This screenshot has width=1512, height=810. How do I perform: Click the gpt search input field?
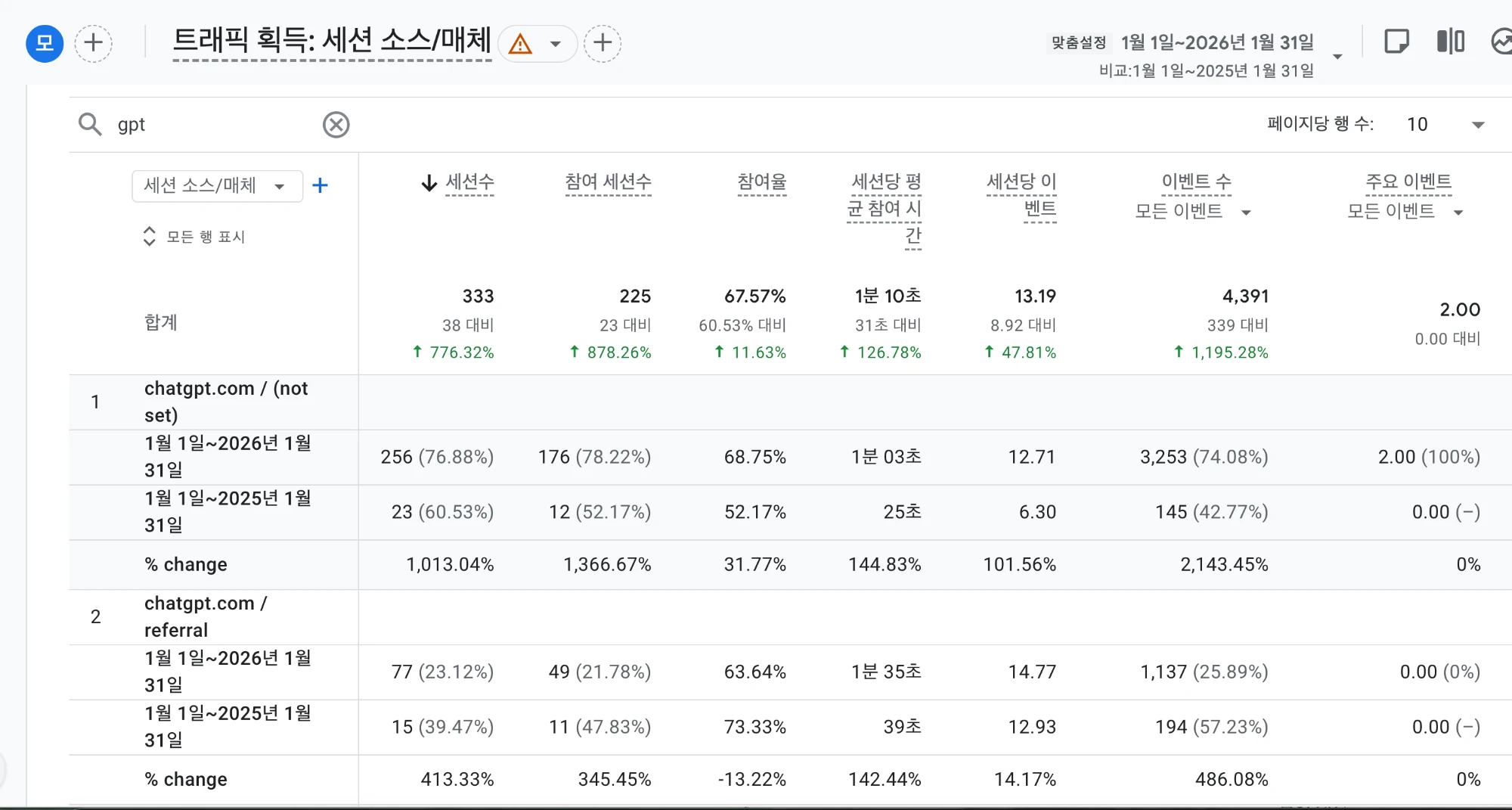coord(215,125)
